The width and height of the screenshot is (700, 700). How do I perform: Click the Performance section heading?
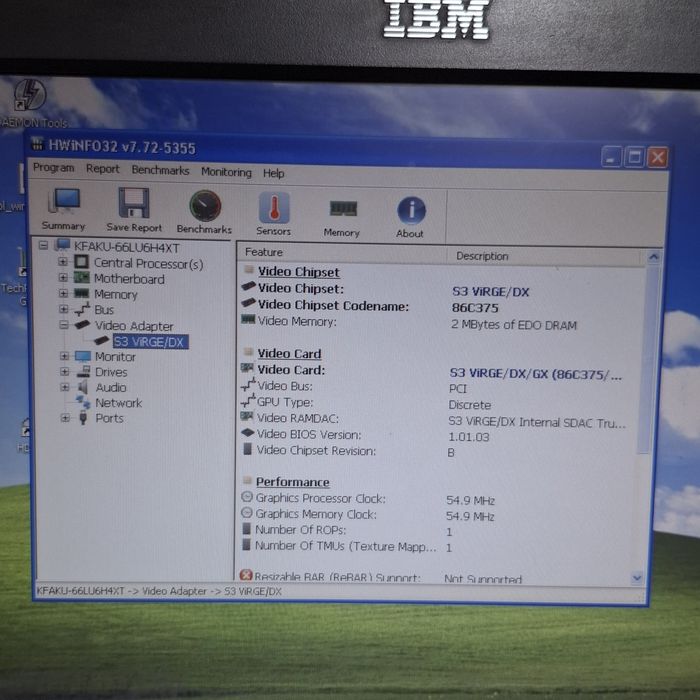(292, 482)
